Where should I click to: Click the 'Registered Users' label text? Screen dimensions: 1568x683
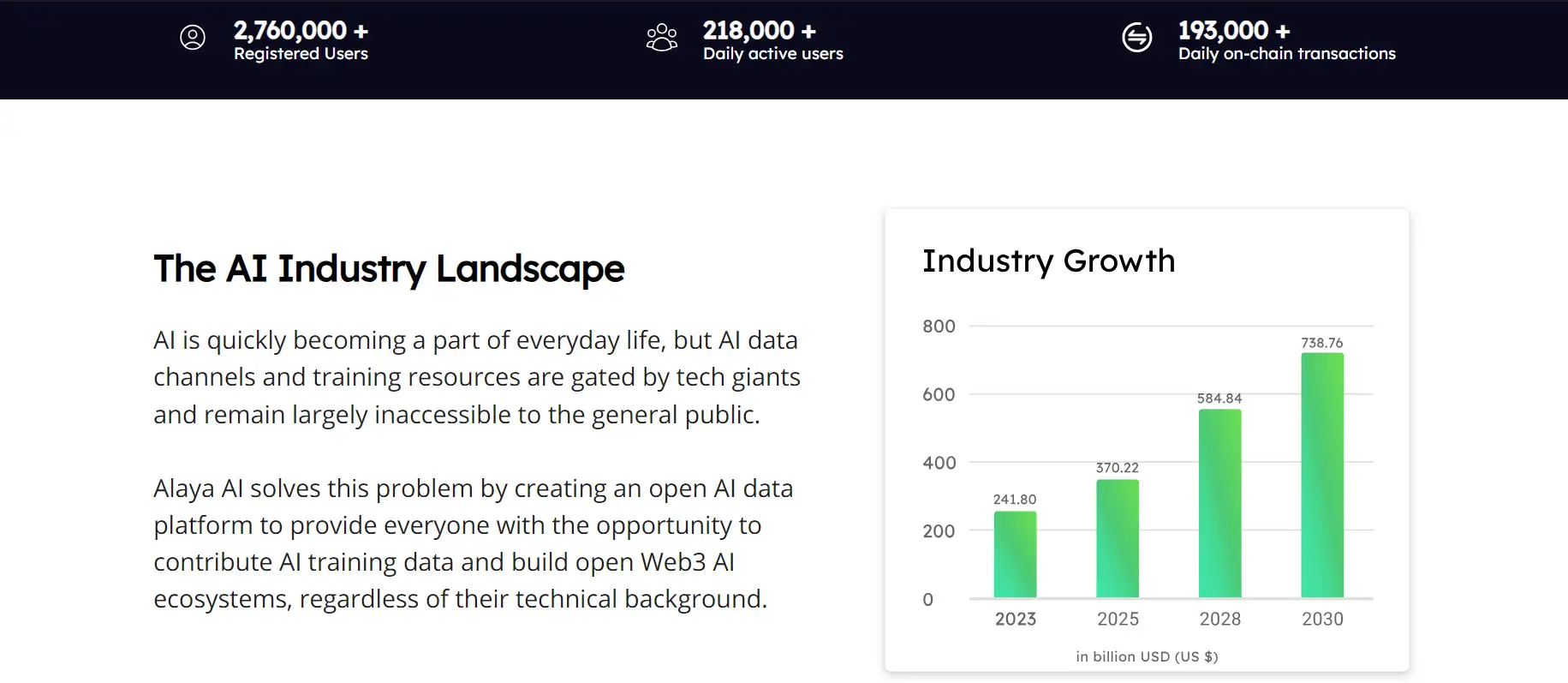301,54
